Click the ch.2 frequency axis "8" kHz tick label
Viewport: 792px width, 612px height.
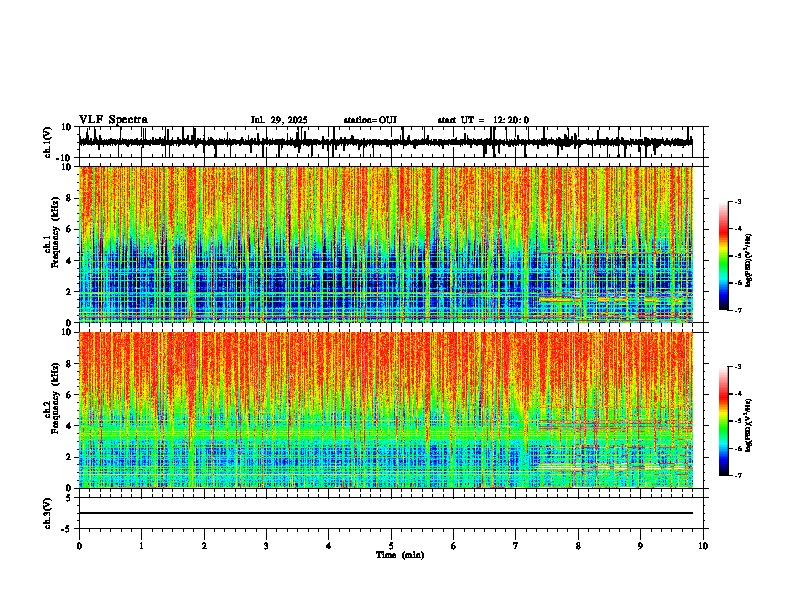click(x=69, y=364)
